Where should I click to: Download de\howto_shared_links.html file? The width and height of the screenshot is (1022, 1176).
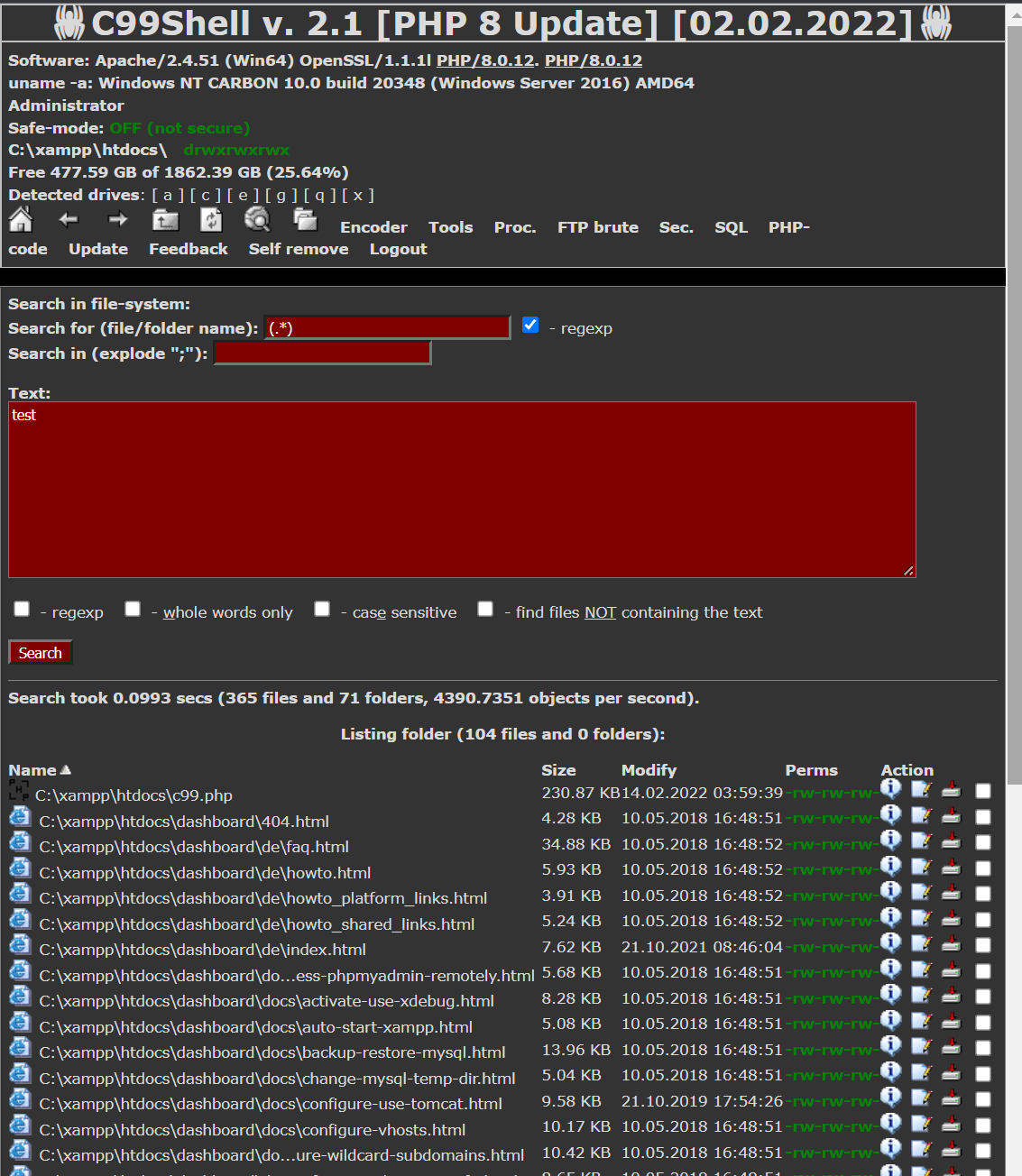tap(951, 918)
